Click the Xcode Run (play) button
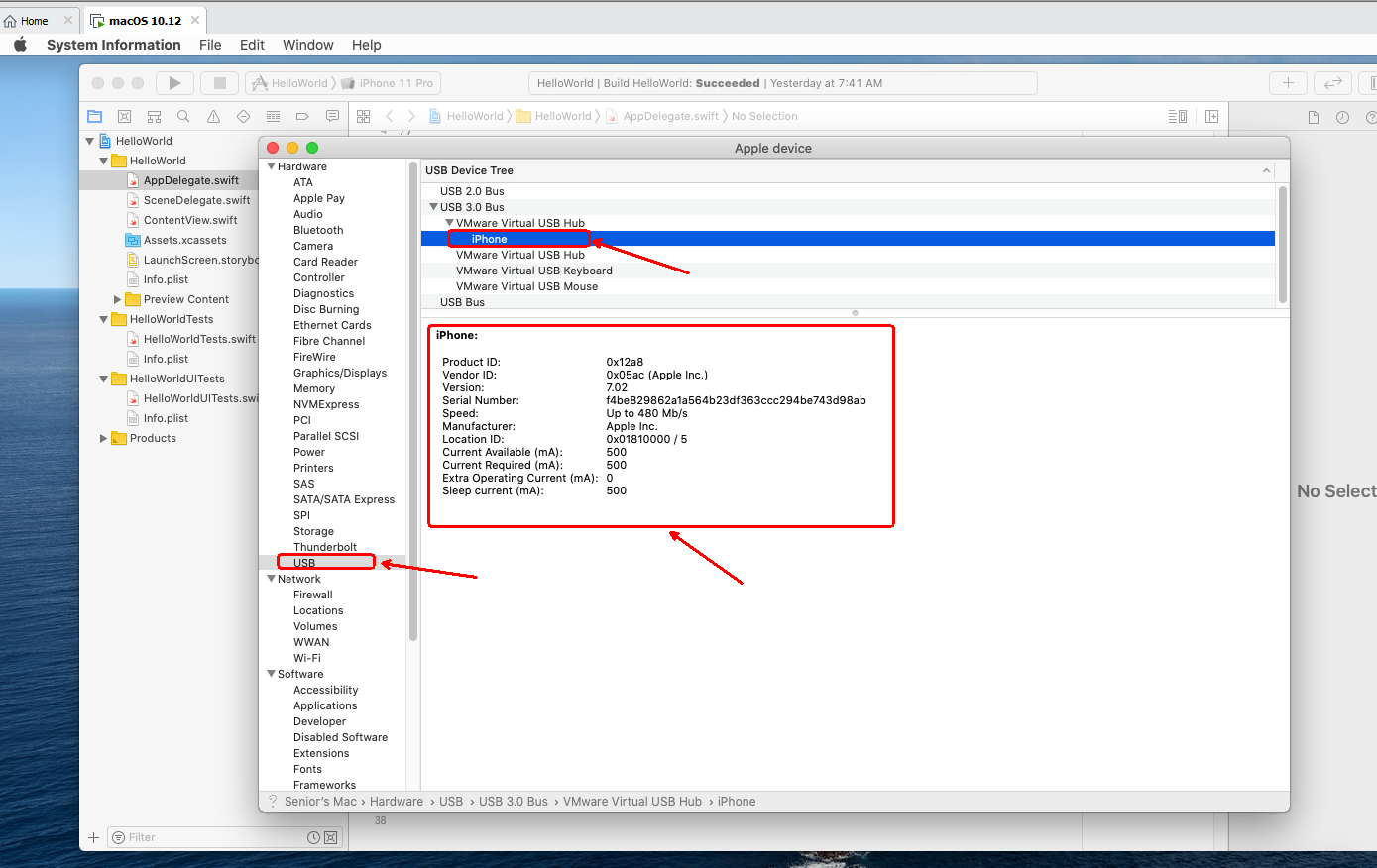The width and height of the screenshot is (1377, 868). click(x=174, y=83)
